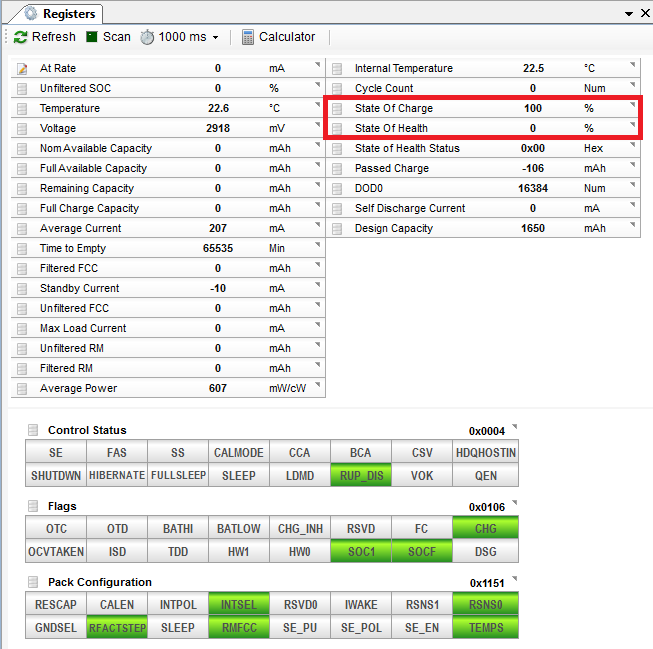Click the Flags hex value 0x0106
The image size is (653, 649).
(x=486, y=507)
